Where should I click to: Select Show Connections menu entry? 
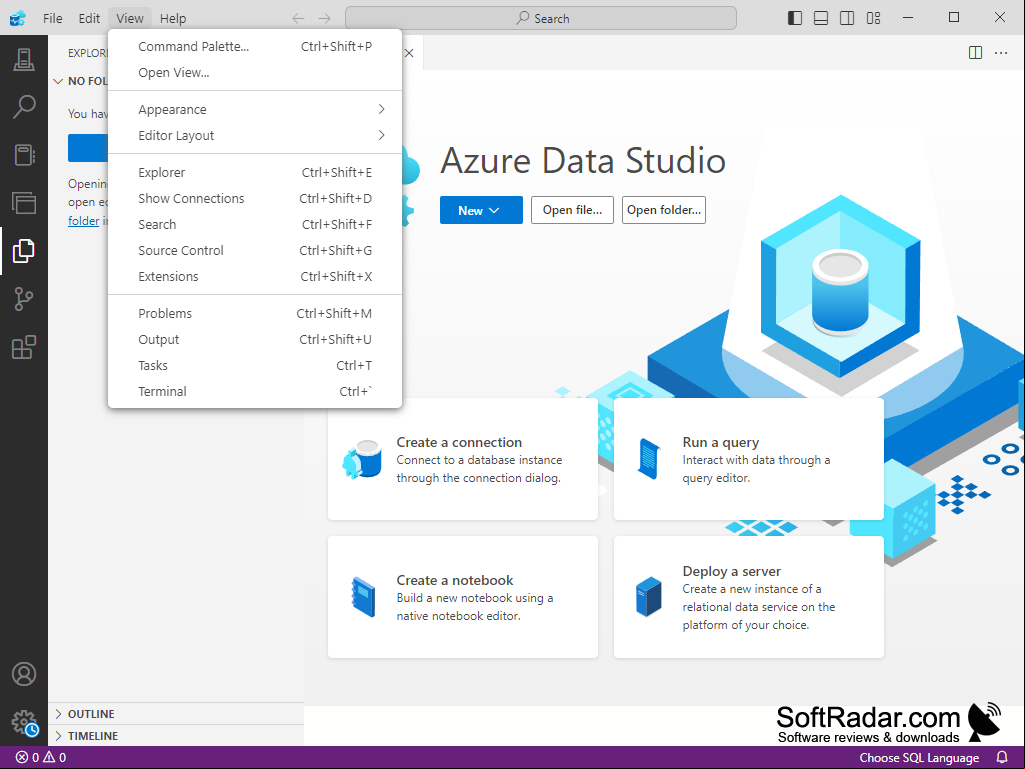tap(255, 198)
